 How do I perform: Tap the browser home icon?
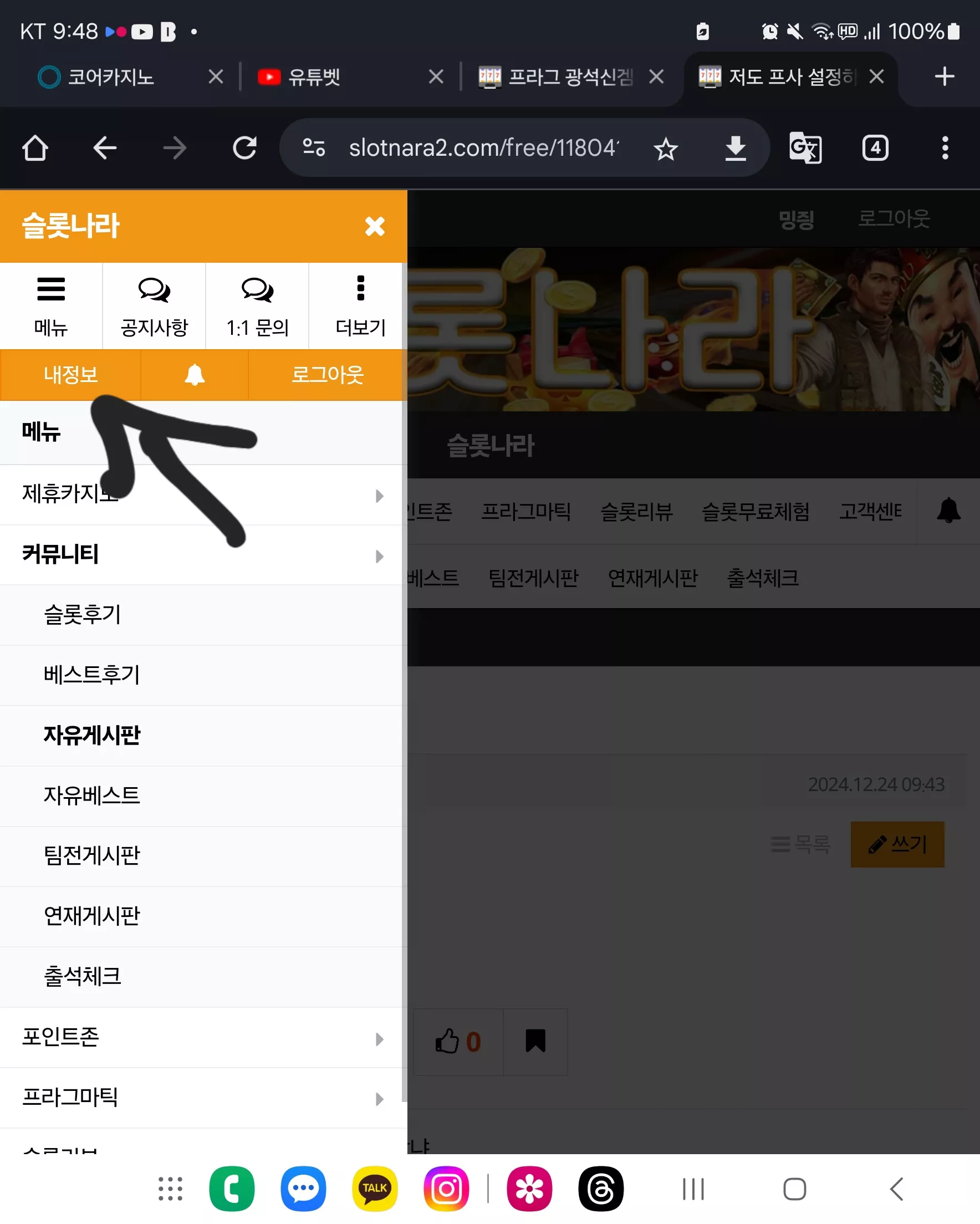point(35,148)
